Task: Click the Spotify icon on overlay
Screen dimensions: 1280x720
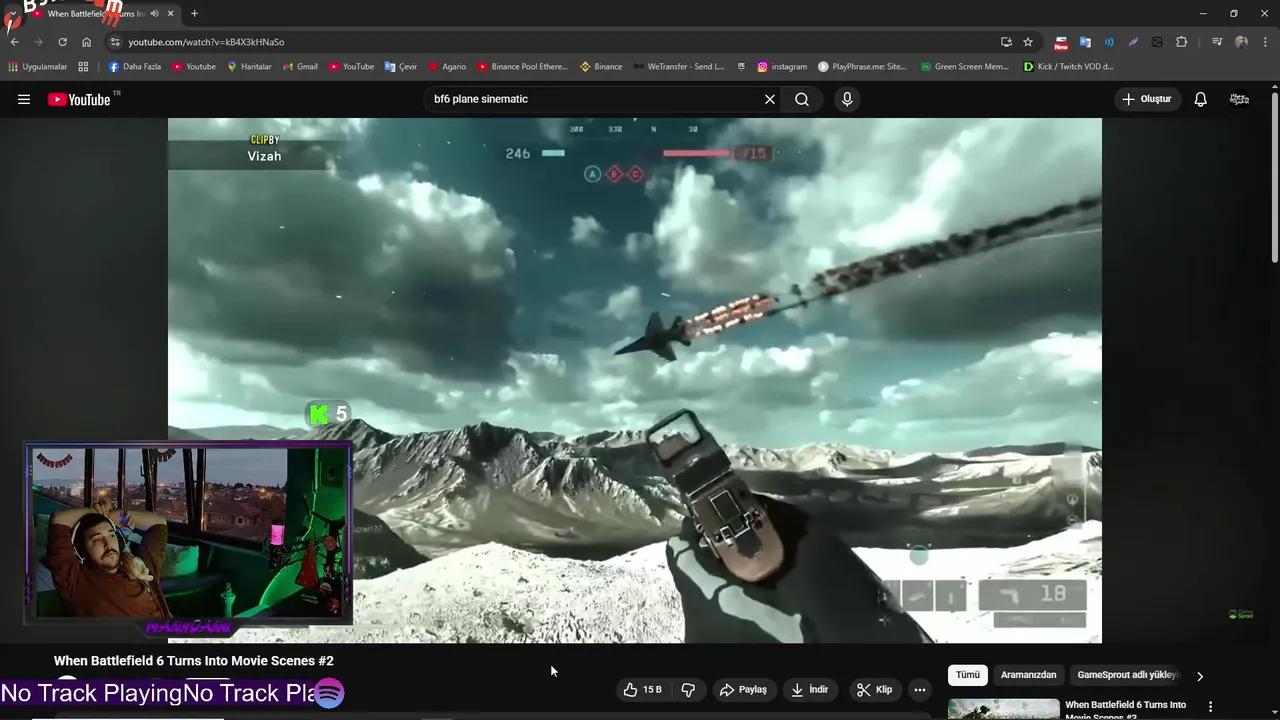Action: pos(329,693)
